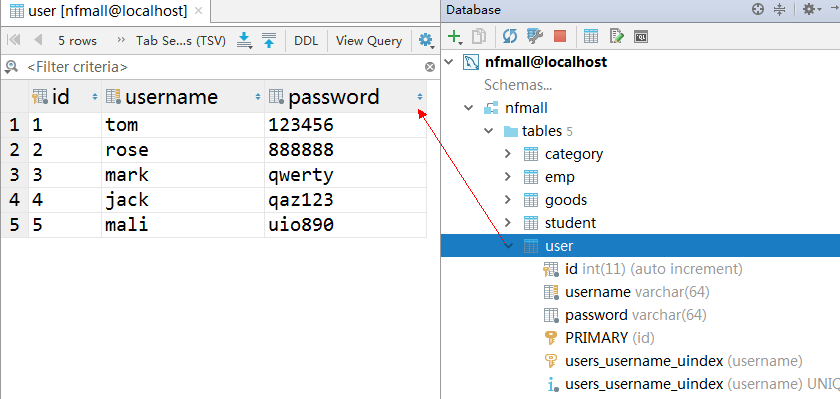Clear the filter criteria field
Image resolution: width=840 pixels, height=399 pixels.
click(x=430, y=67)
